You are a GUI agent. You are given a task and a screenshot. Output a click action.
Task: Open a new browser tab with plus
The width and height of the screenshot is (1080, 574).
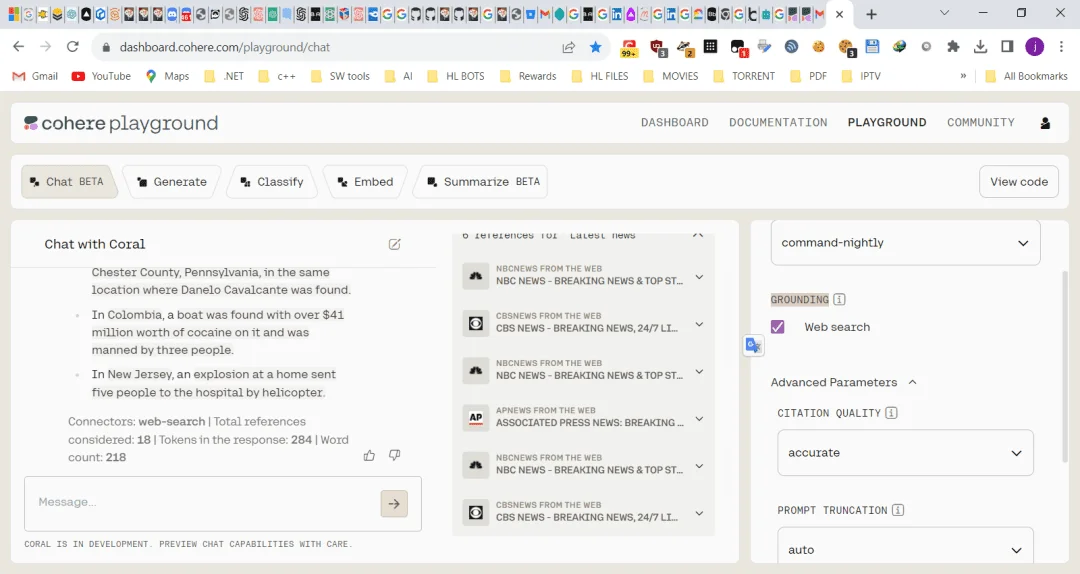pyautogui.click(x=871, y=14)
